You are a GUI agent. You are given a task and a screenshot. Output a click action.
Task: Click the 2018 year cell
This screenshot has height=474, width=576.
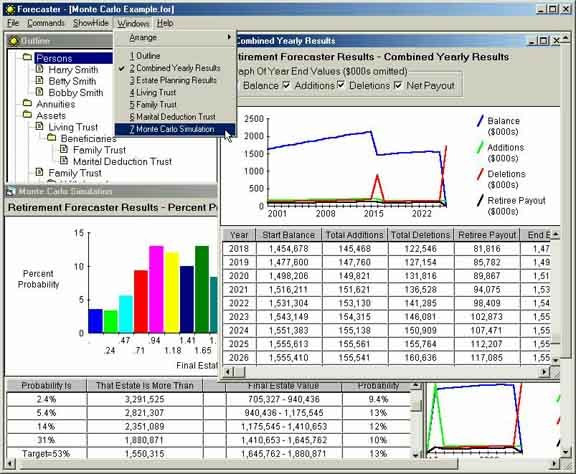pos(239,249)
